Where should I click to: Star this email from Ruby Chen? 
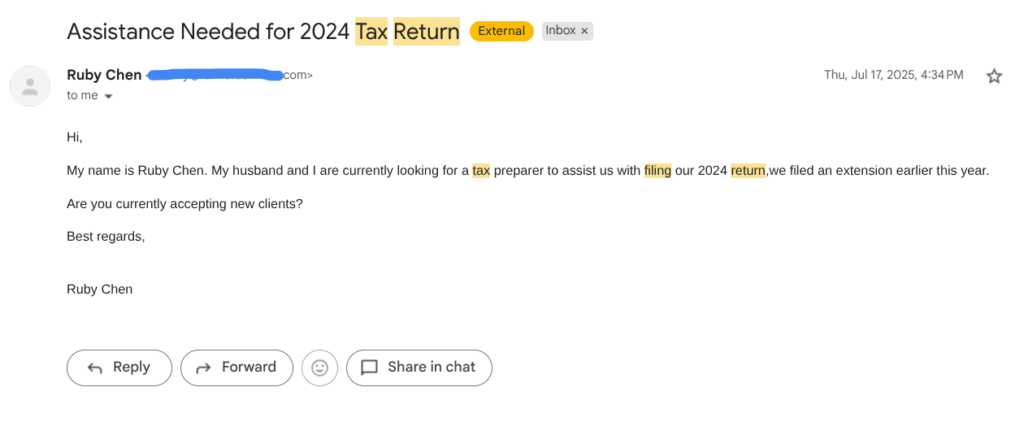click(x=993, y=76)
